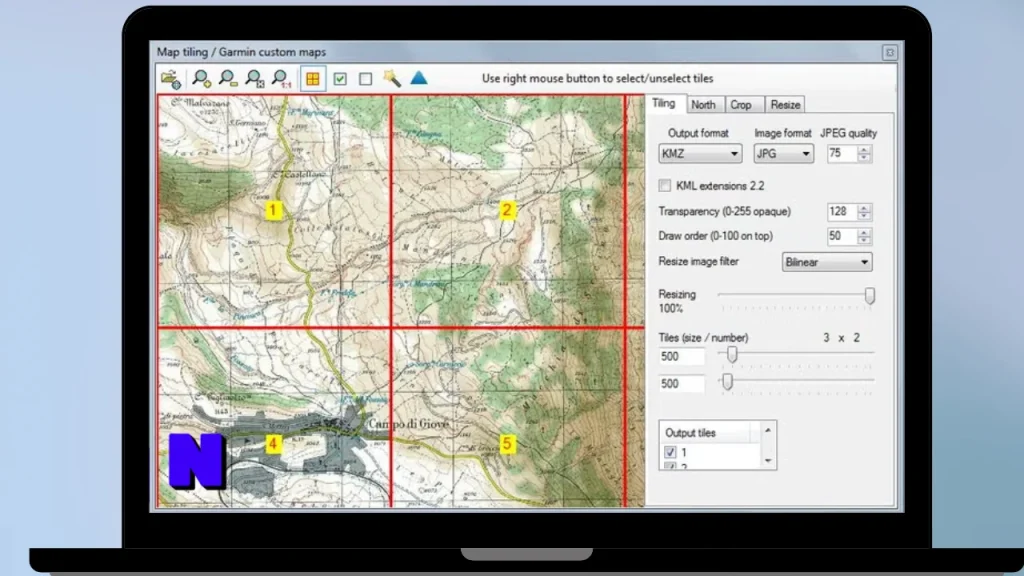Click the zoom 1:1 magnifier icon

tap(281, 79)
